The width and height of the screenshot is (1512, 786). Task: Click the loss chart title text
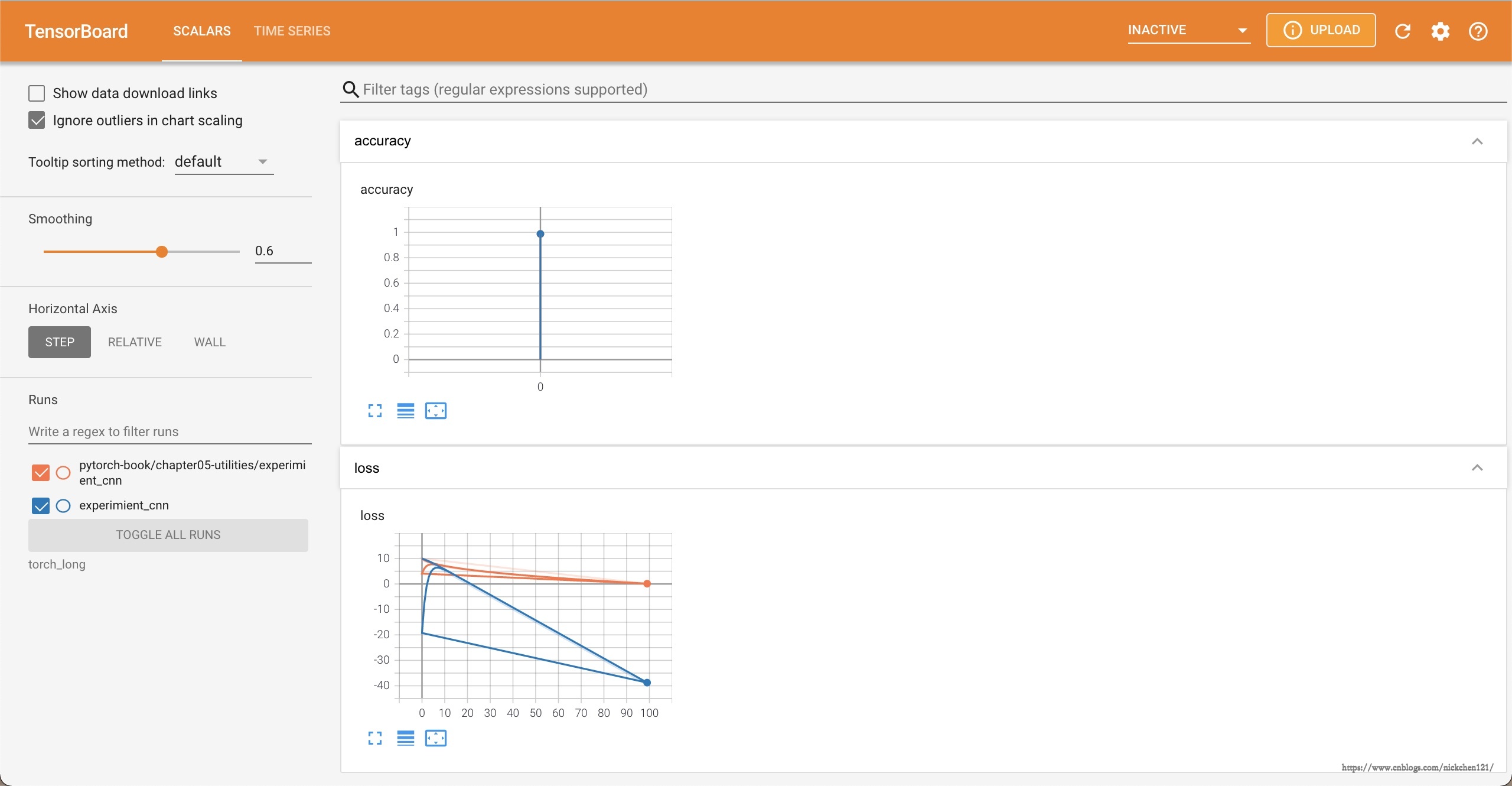pyautogui.click(x=372, y=516)
